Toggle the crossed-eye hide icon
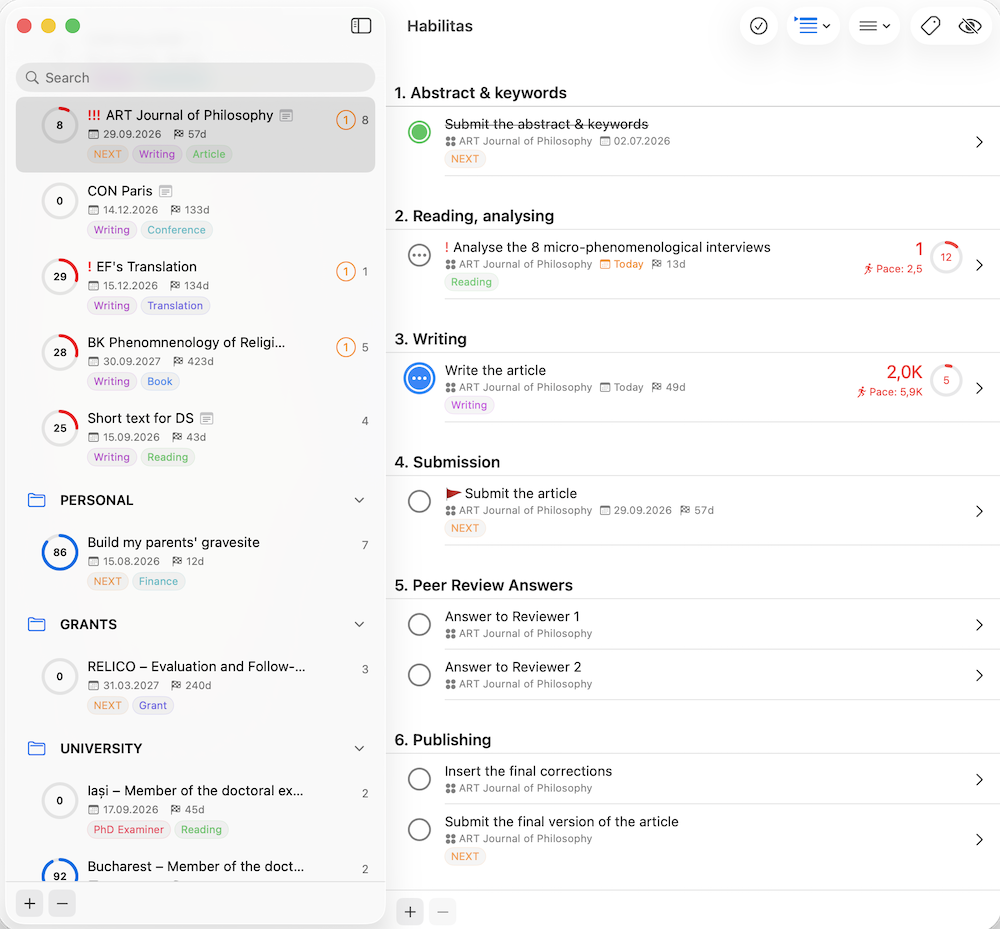 [x=970, y=26]
